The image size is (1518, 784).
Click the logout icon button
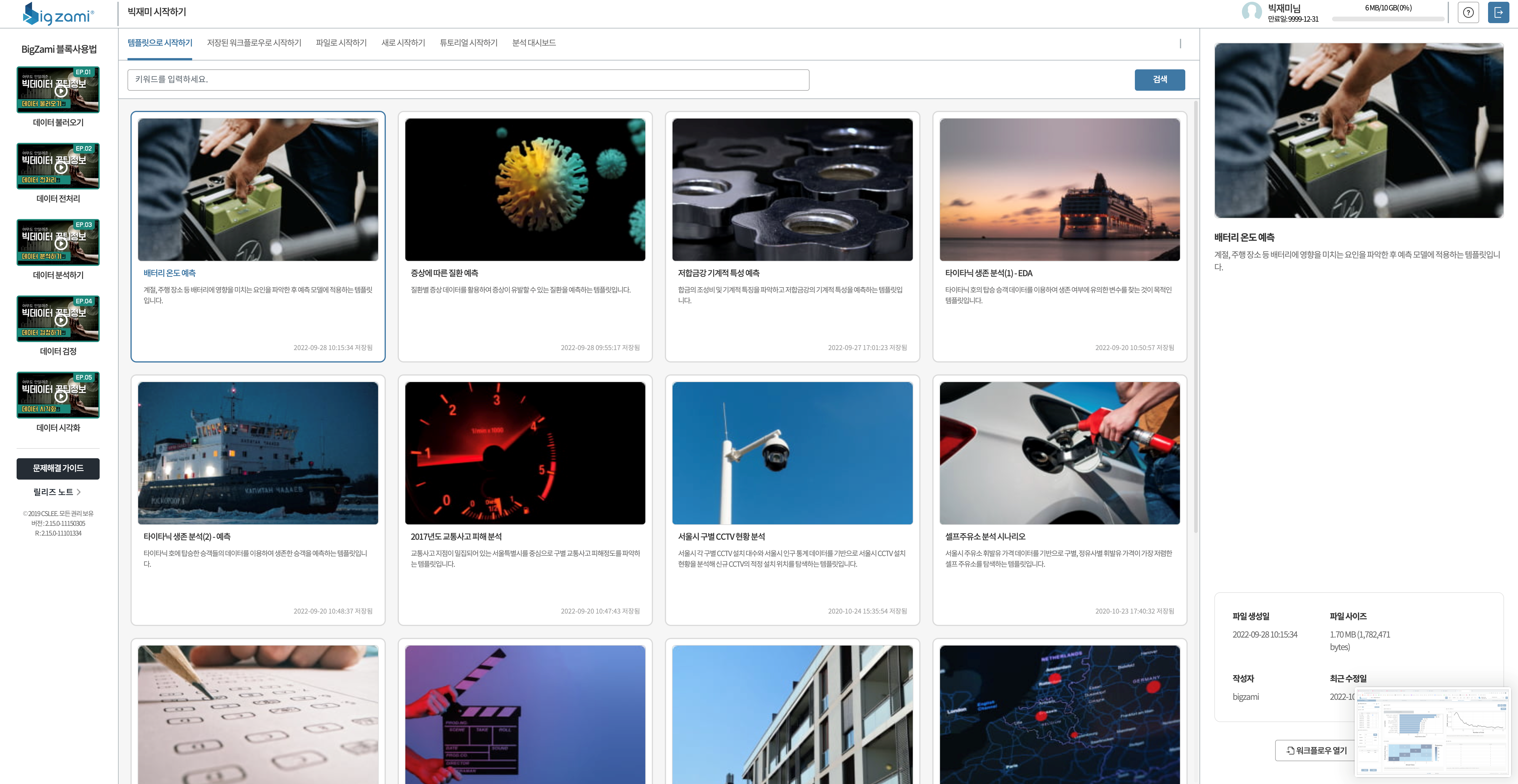[x=1498, y=12]
